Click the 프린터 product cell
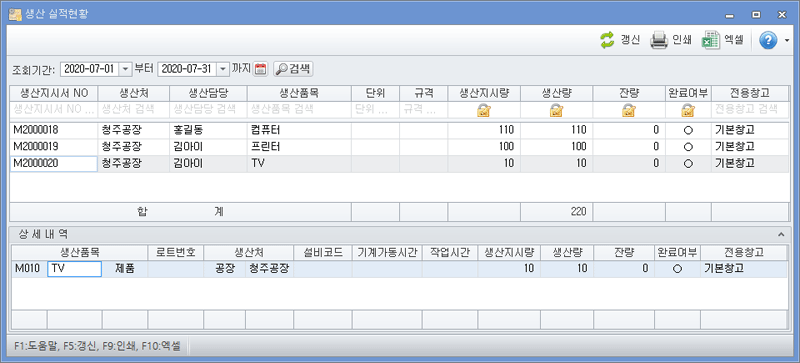 (299, 147)
